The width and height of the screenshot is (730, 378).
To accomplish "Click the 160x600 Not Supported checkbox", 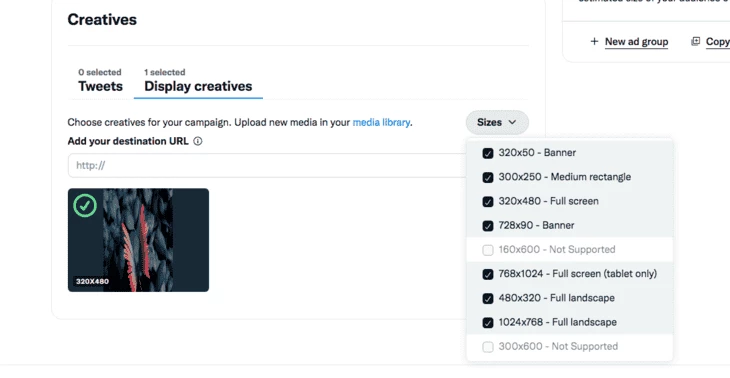I will point(488,250).
